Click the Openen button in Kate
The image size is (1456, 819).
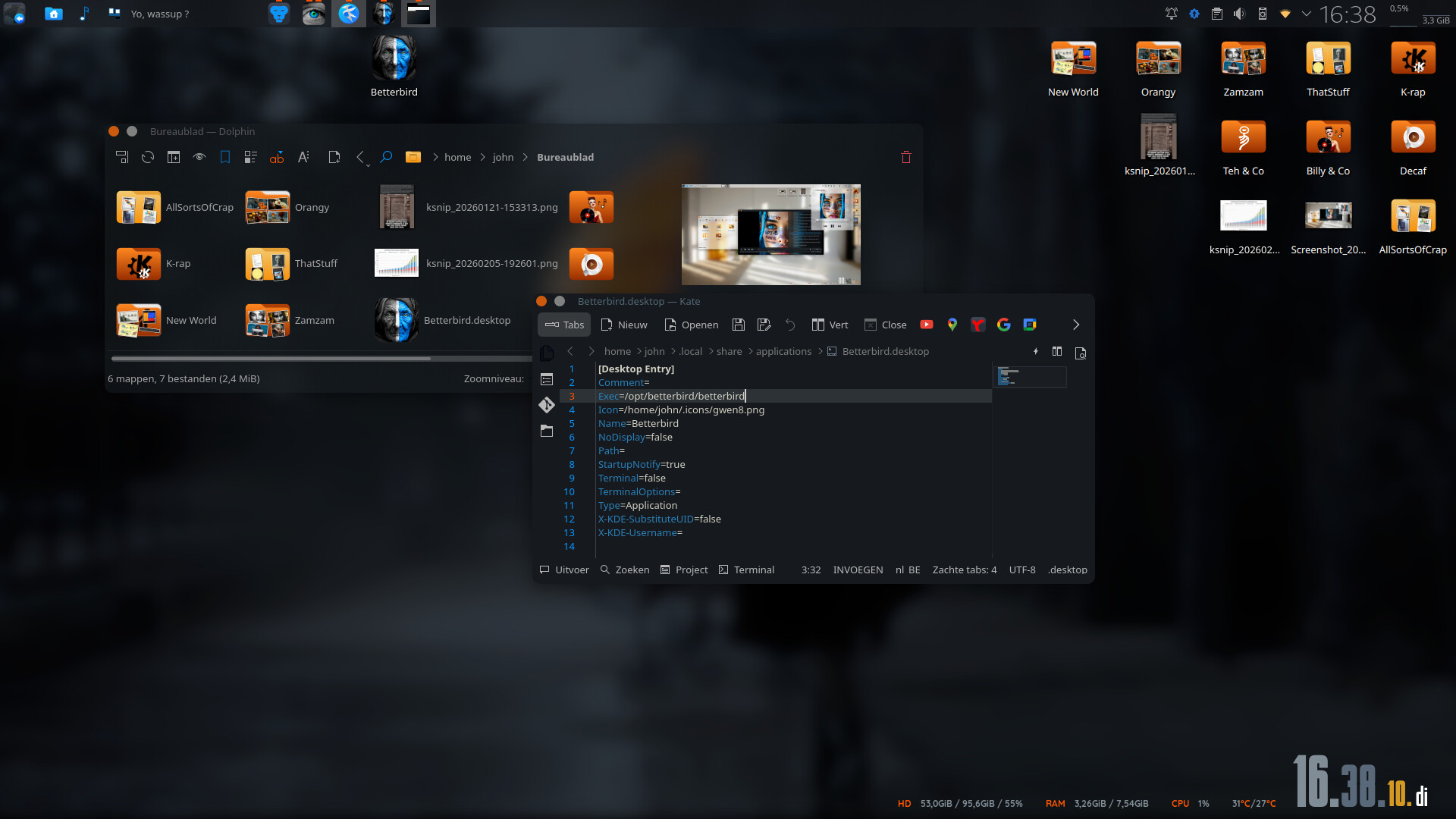pyautogui.click(x=691, y=325)
